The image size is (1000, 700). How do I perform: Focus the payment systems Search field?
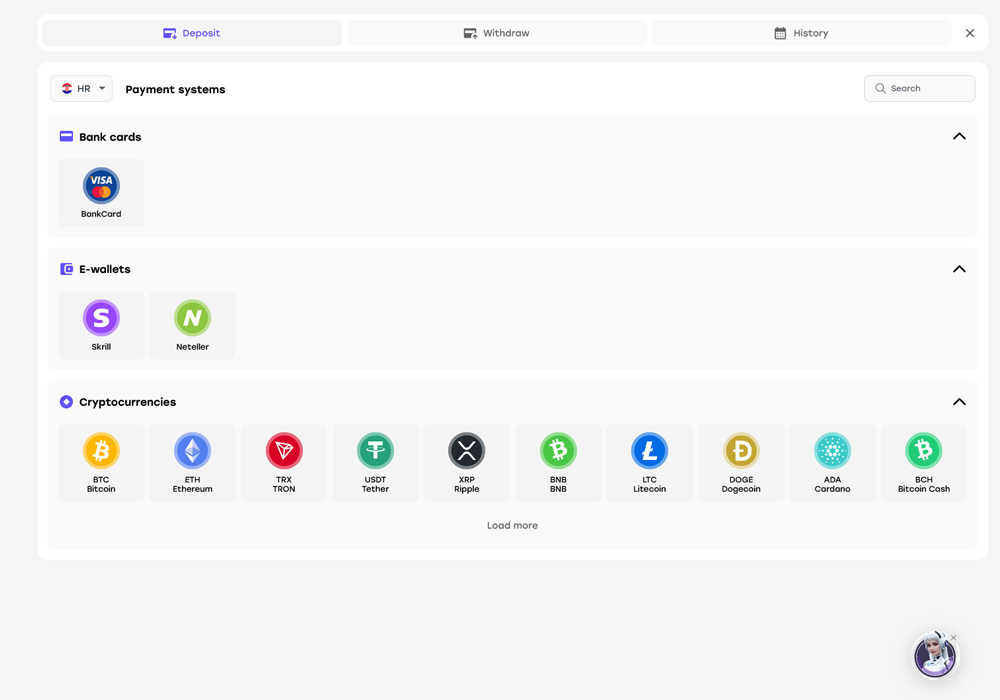click(920, 89)
